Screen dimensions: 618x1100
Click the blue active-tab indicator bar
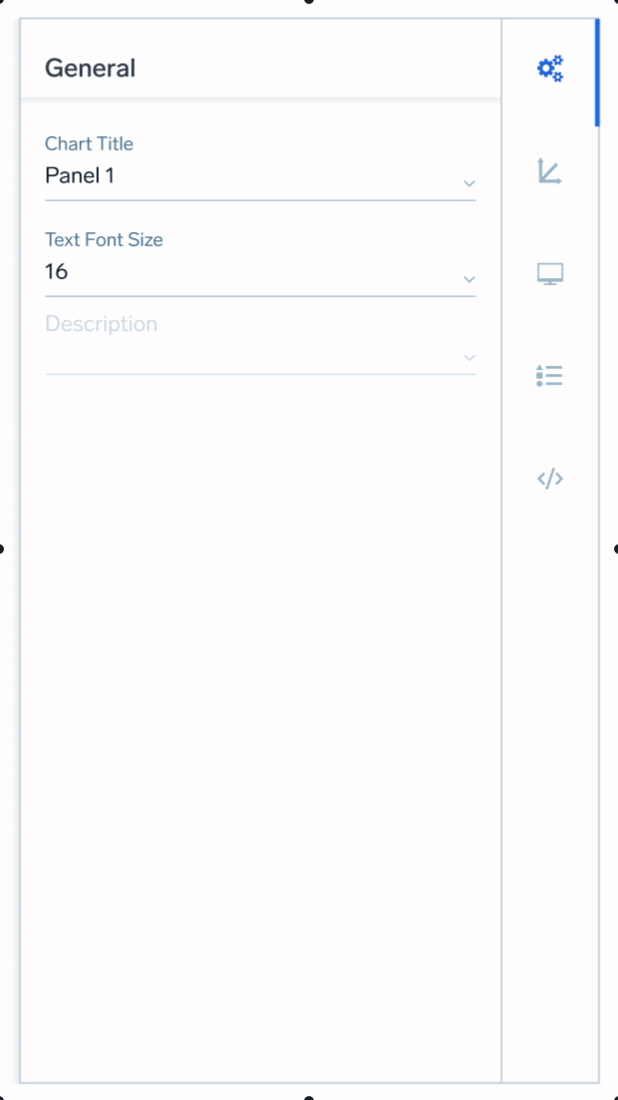click(x=597, y=72)
